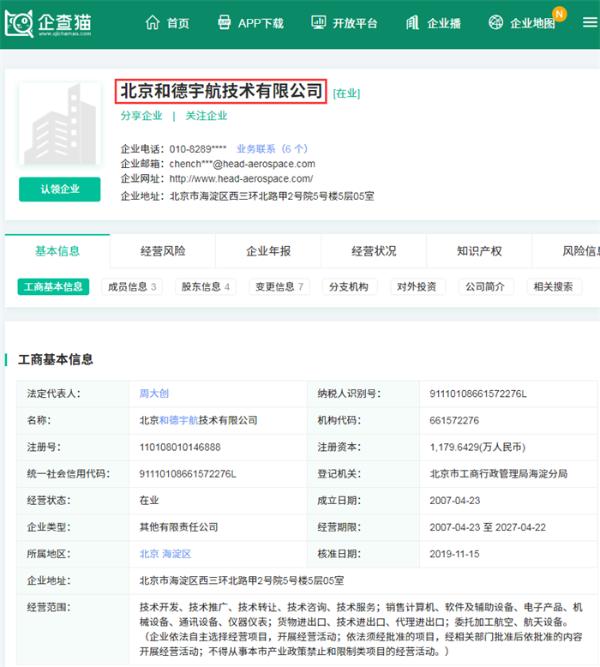Click the 认领企业 button
Screen dimensions: 600x667
point(60,189)
